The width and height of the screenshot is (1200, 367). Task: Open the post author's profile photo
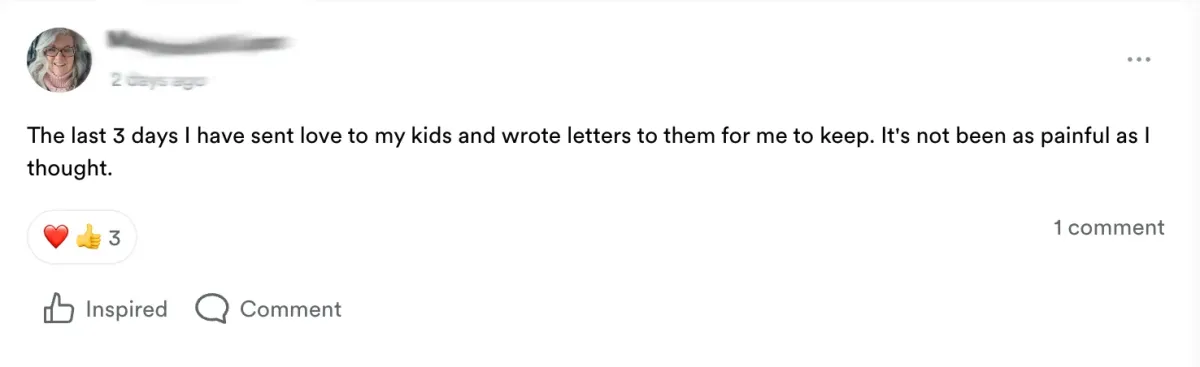coord(59,60)
